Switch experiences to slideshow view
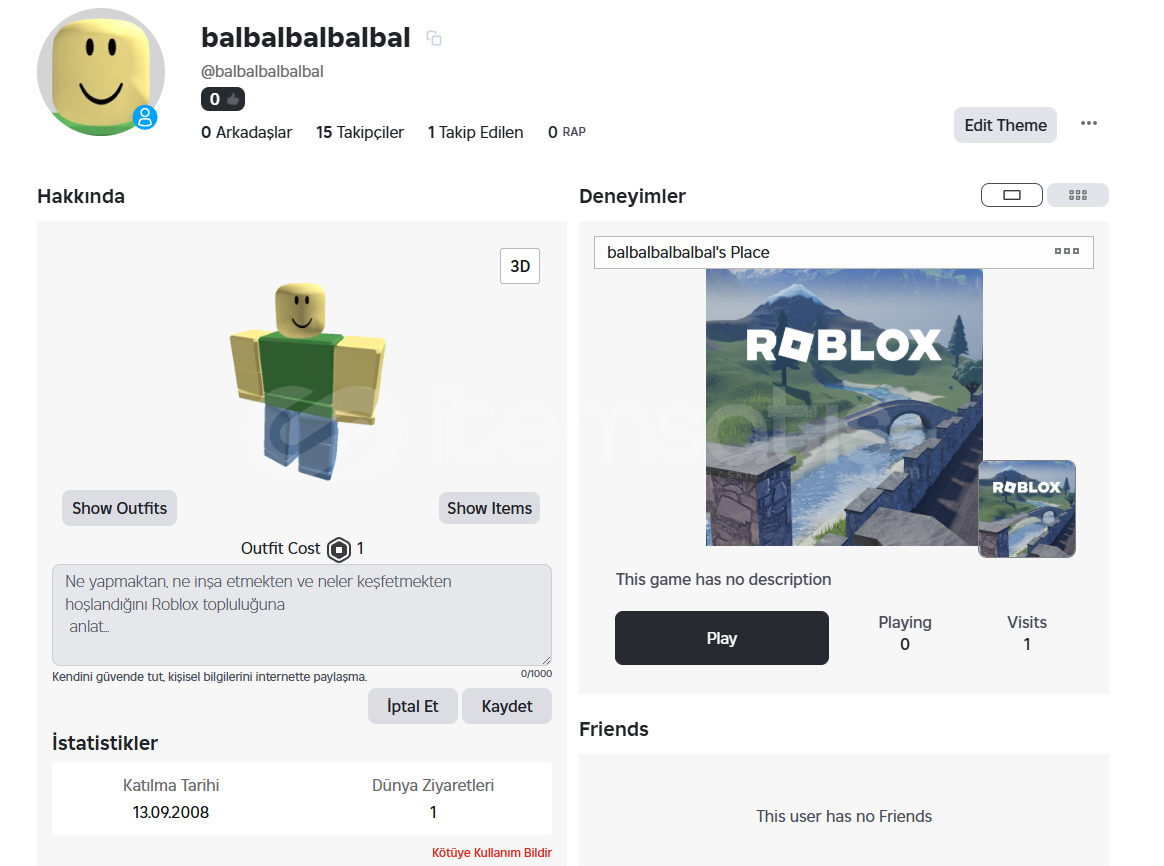Screen dimensions: 1164x866 [x=1011, y=195]
